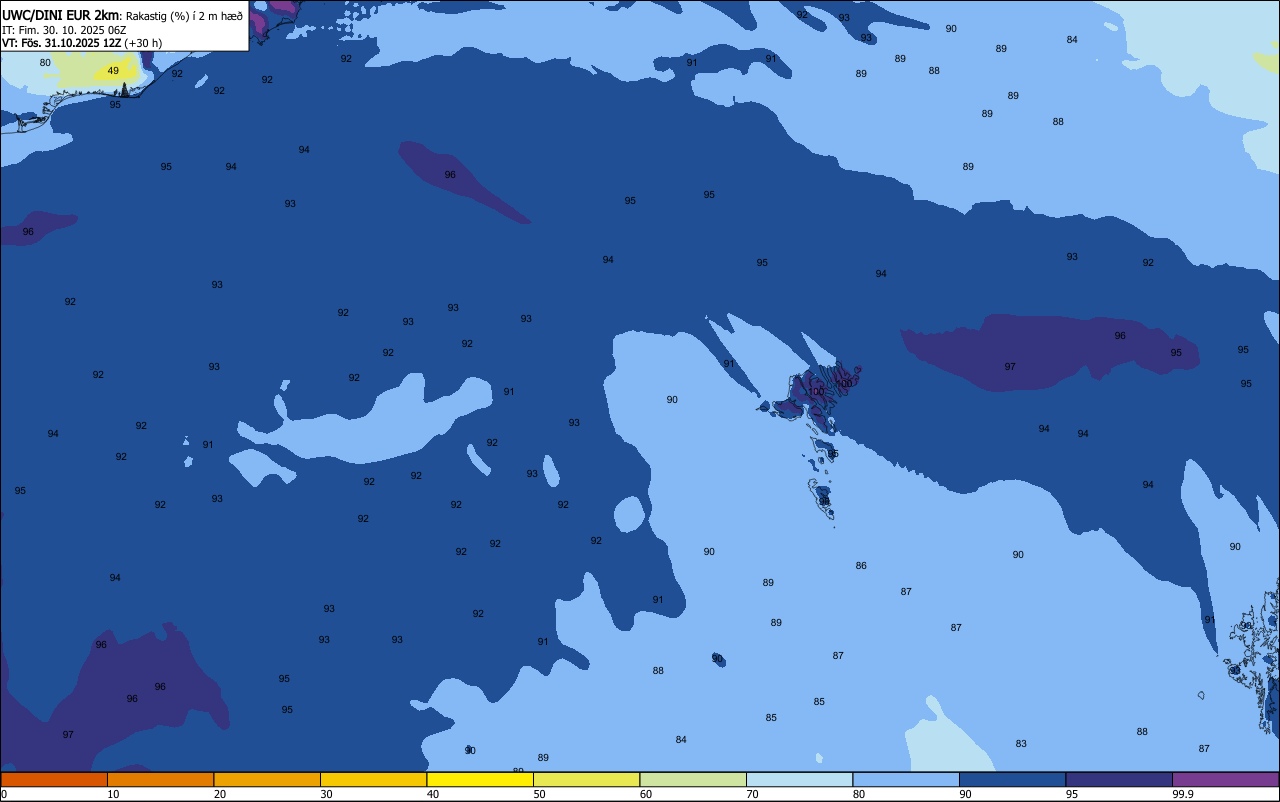Select the 30–40 golden legend segment
Screen dimensions: 1280x802
373,779
